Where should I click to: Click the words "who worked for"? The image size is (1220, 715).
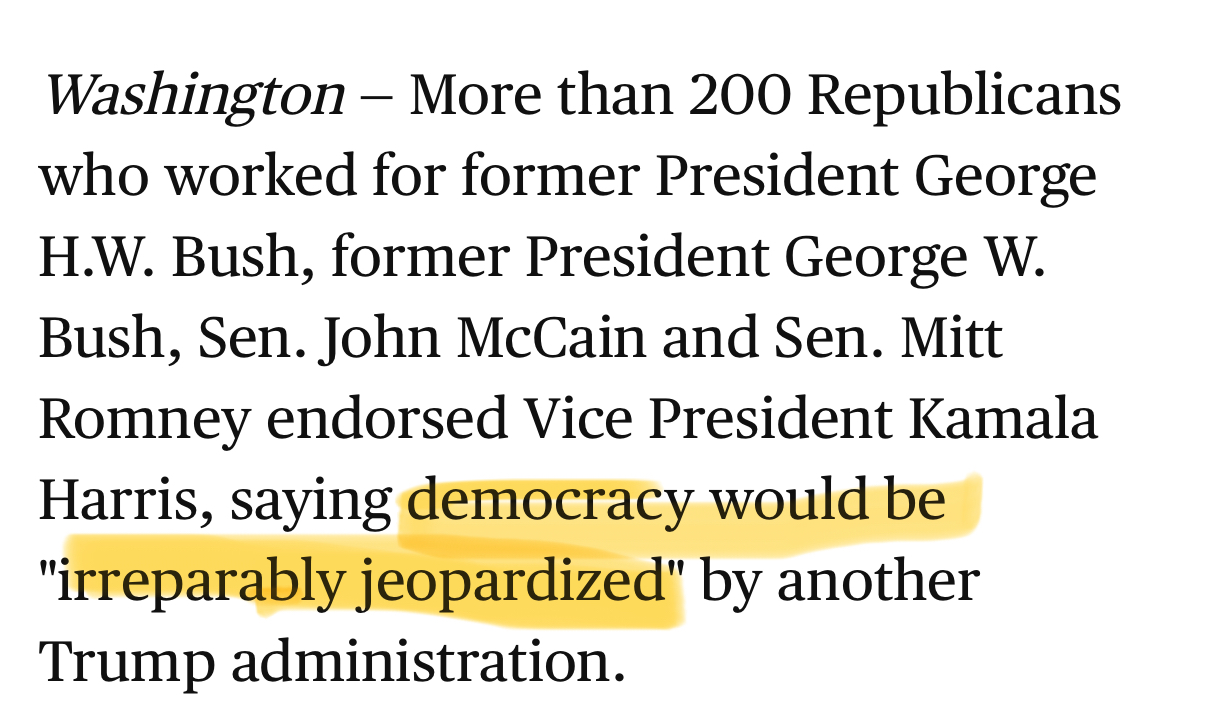242,177
